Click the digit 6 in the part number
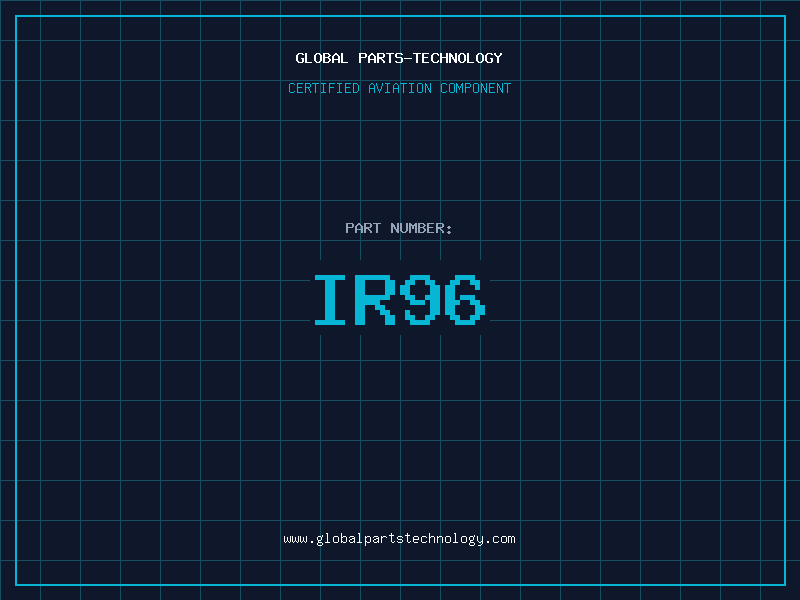This screenshot has width=800, height=600. coord(465,300)
